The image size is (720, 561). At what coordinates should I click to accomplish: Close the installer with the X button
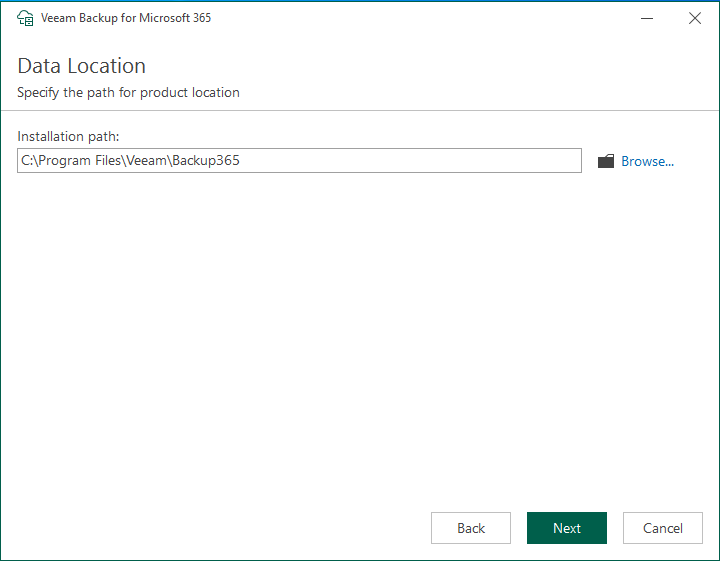695,18
